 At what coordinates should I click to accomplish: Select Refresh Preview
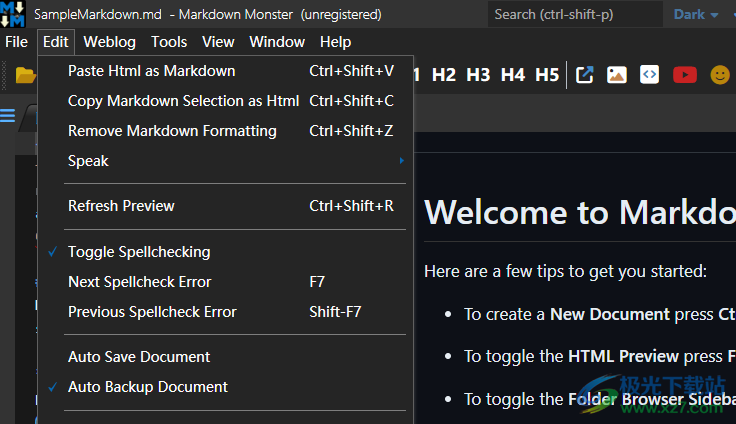[x=226, y=206]
